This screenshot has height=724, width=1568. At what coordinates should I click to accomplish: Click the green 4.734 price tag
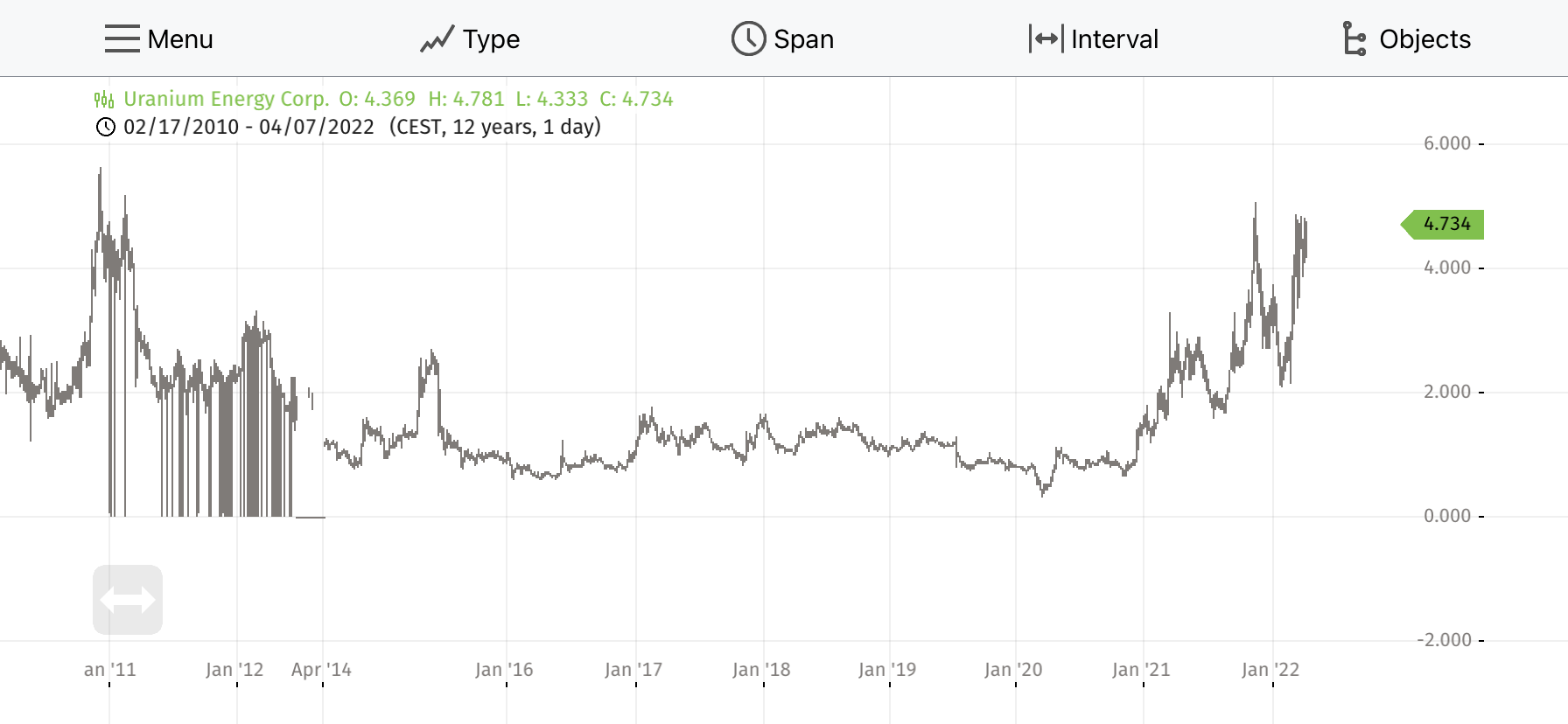click(1445, 224)
